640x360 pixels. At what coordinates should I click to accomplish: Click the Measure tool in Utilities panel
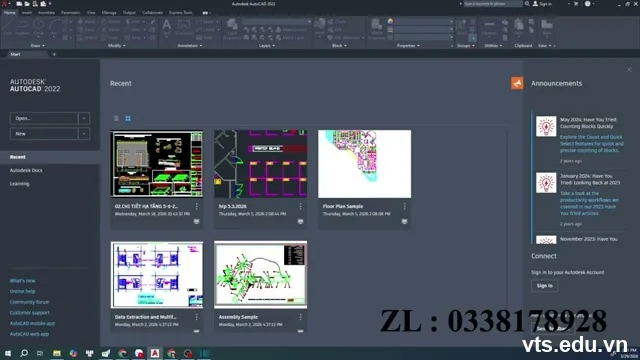click(489, 25)
